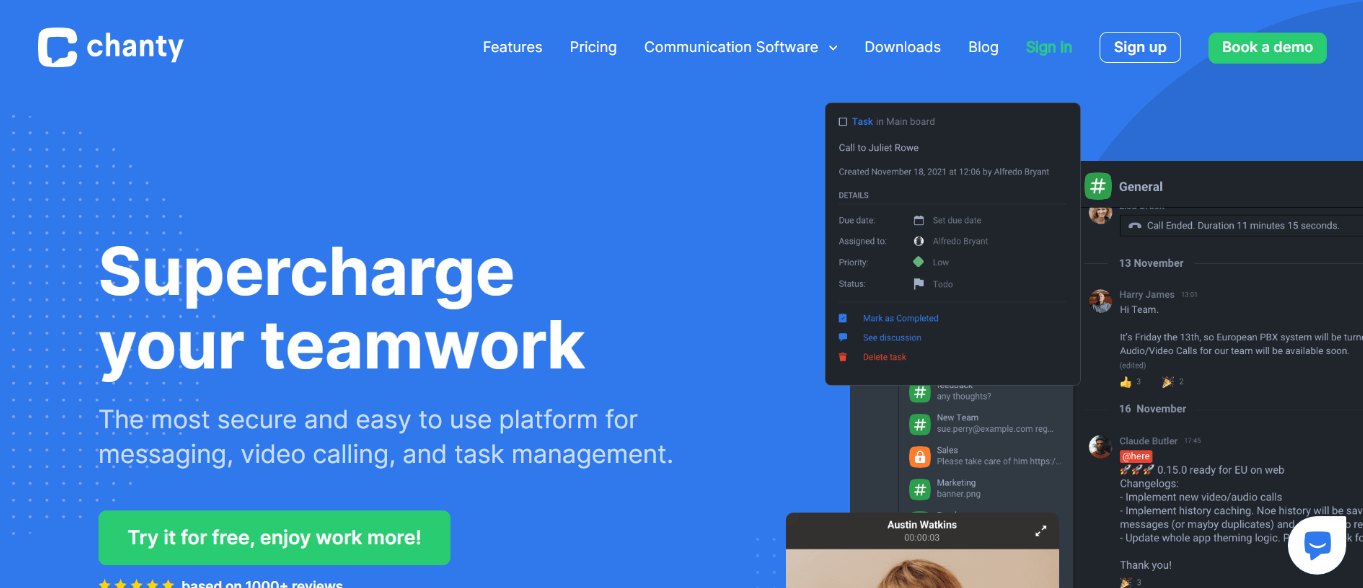
Task: Click the Sign up button
Action: coord(1140,47)
